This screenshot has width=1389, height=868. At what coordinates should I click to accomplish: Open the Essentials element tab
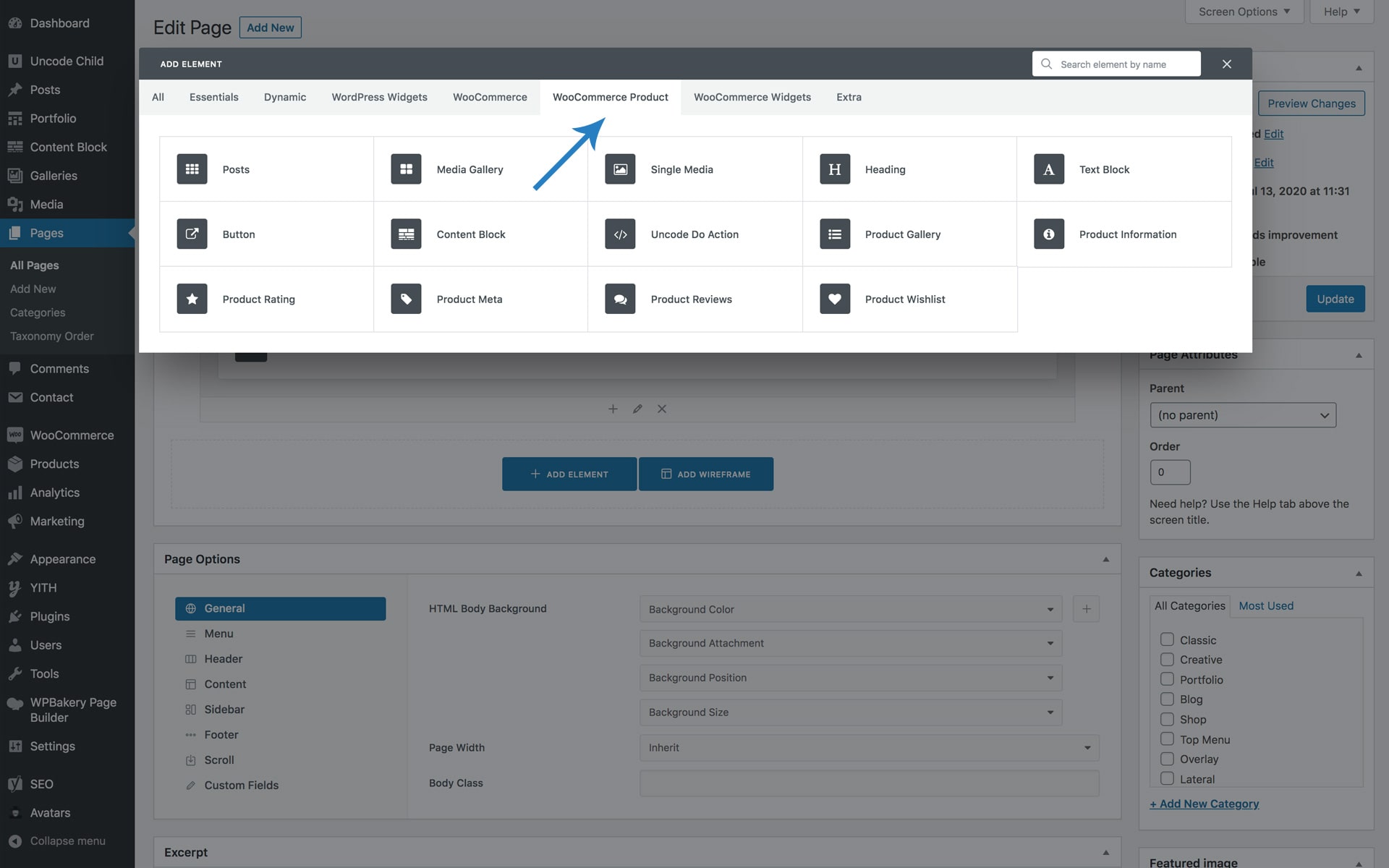point(213,97)
